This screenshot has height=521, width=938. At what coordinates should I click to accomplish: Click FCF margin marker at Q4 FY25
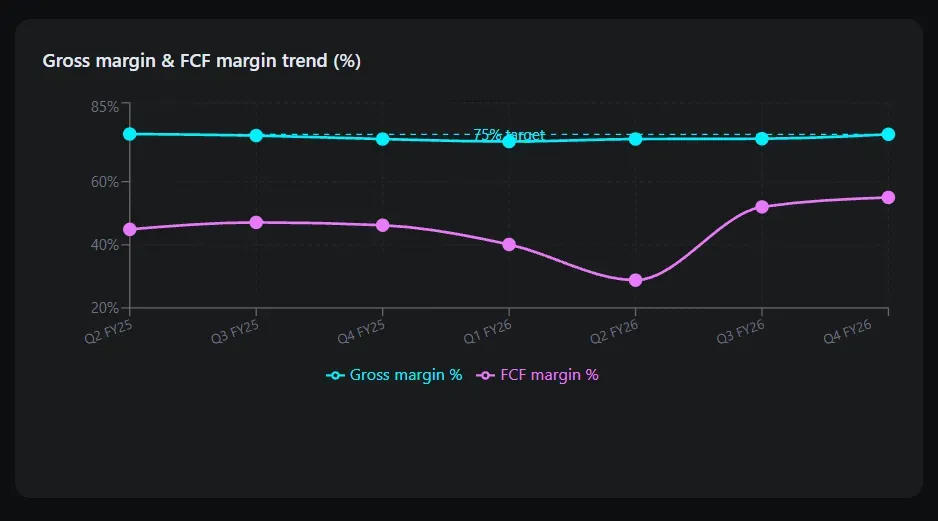pos(382,225)
